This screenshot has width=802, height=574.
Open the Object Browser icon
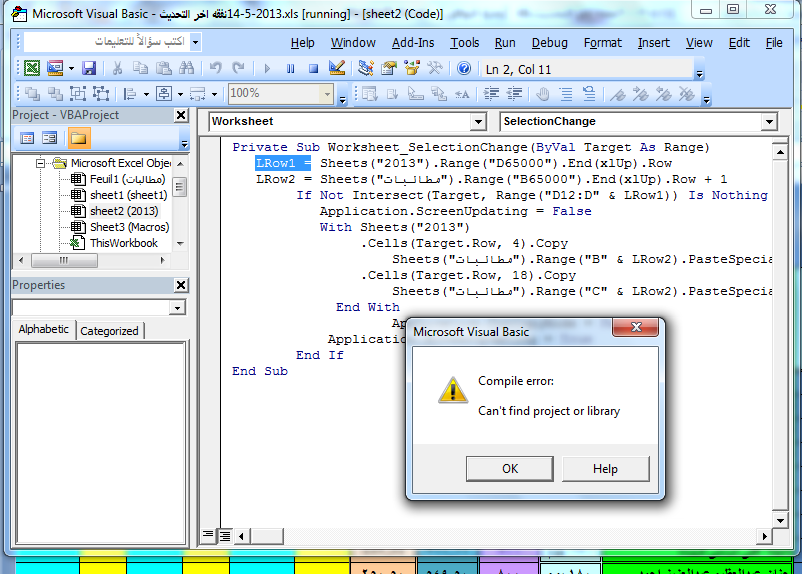(x=412, y=68)
